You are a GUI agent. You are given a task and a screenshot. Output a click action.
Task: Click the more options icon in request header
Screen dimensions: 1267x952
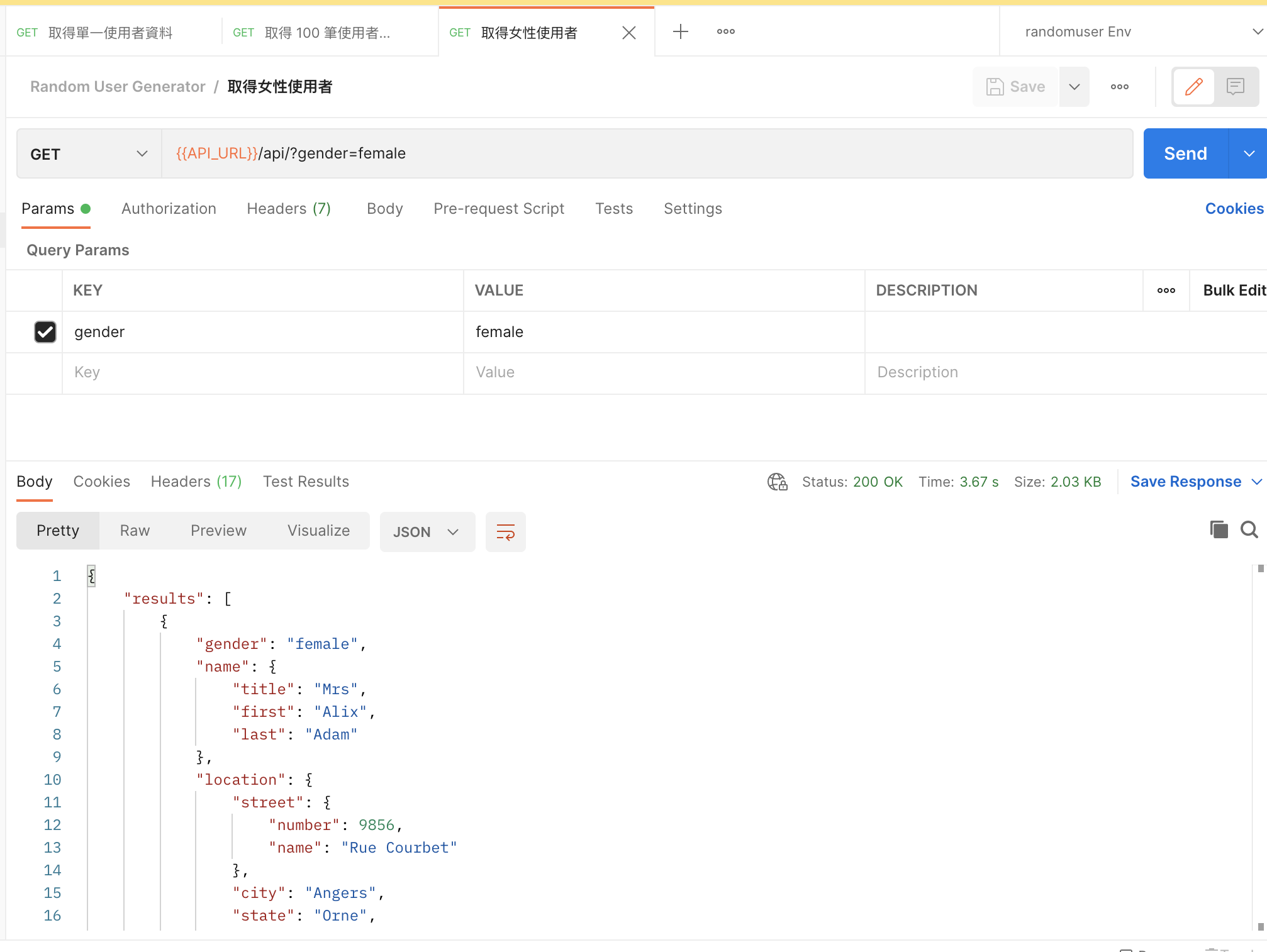pos(1119,86)
